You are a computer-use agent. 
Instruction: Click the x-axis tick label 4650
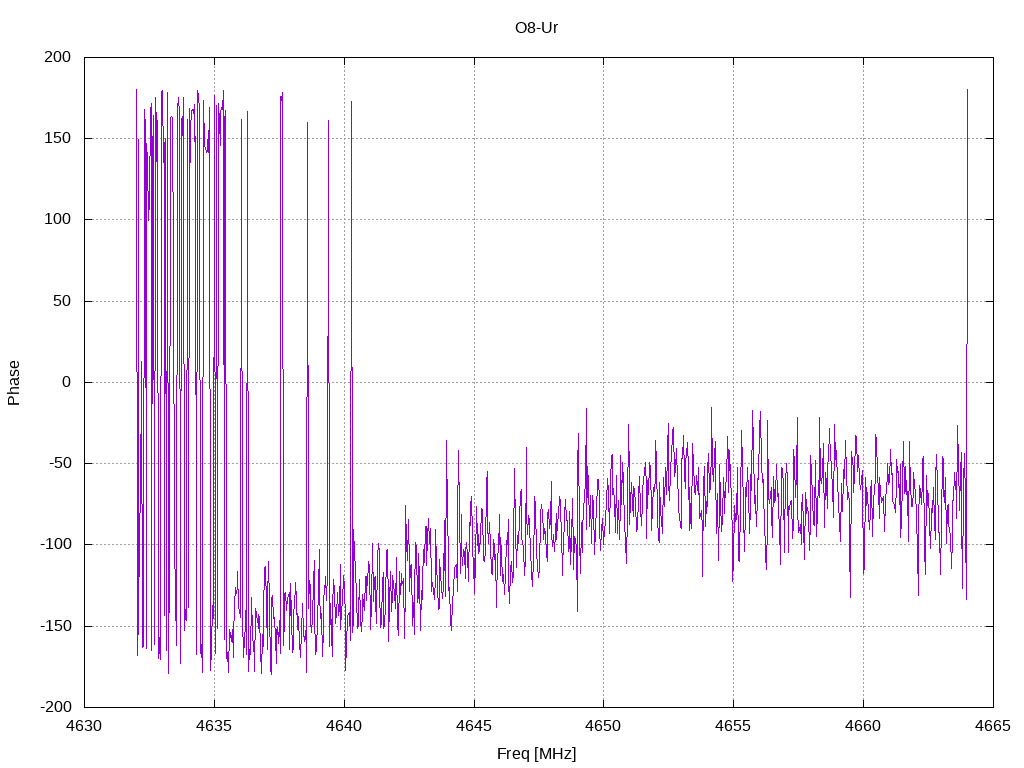[603, 726]
